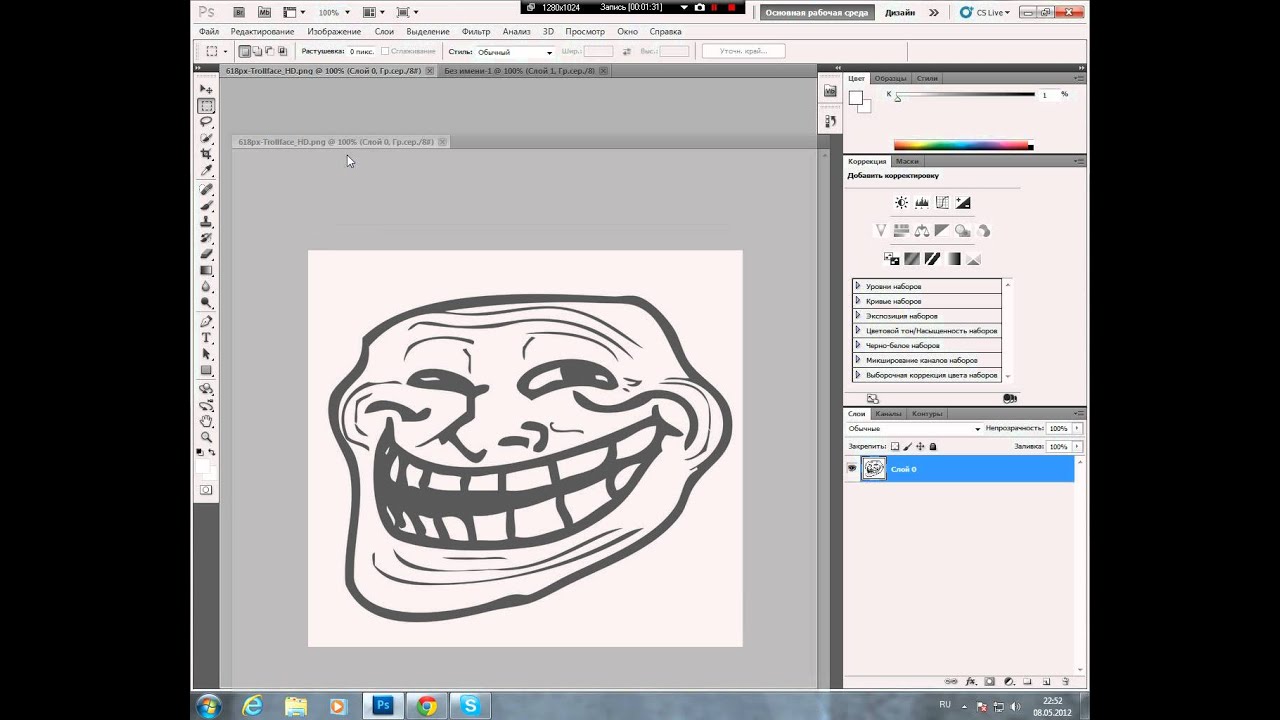Hide layer Слой 0 with eye icon

(x=852, y=468)
